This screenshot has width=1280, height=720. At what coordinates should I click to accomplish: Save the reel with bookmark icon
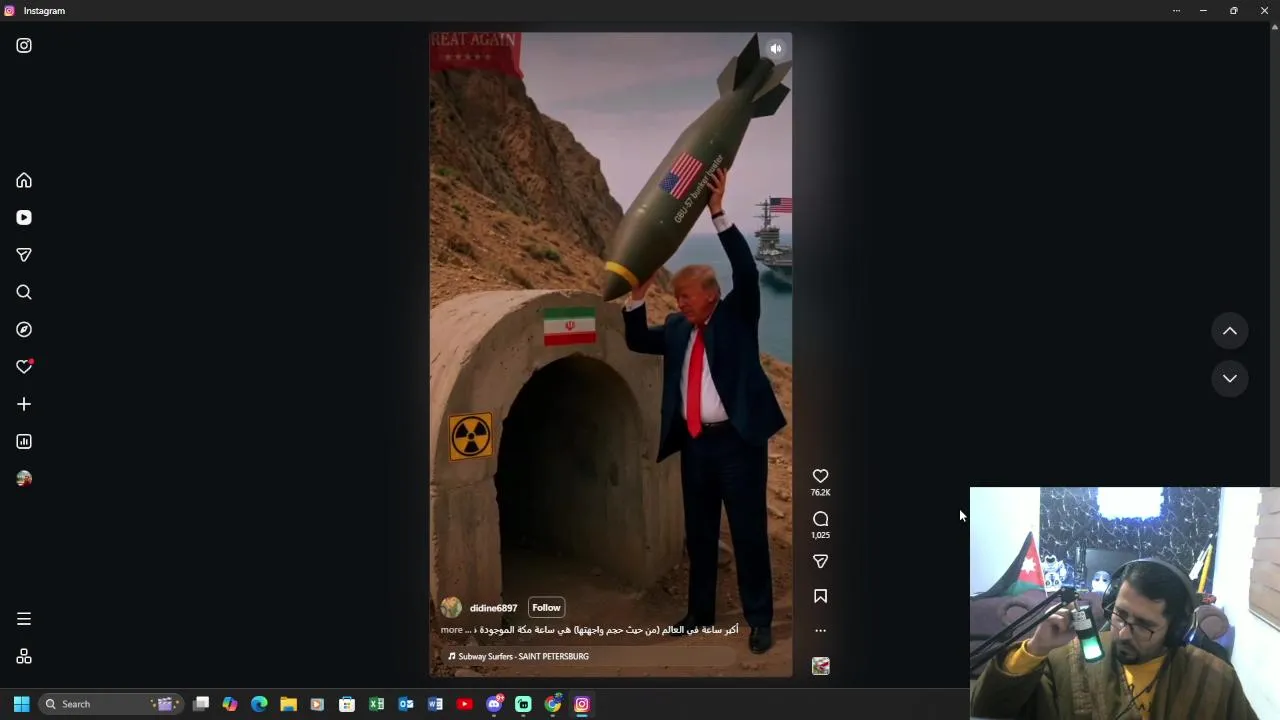tap(820, 596)
